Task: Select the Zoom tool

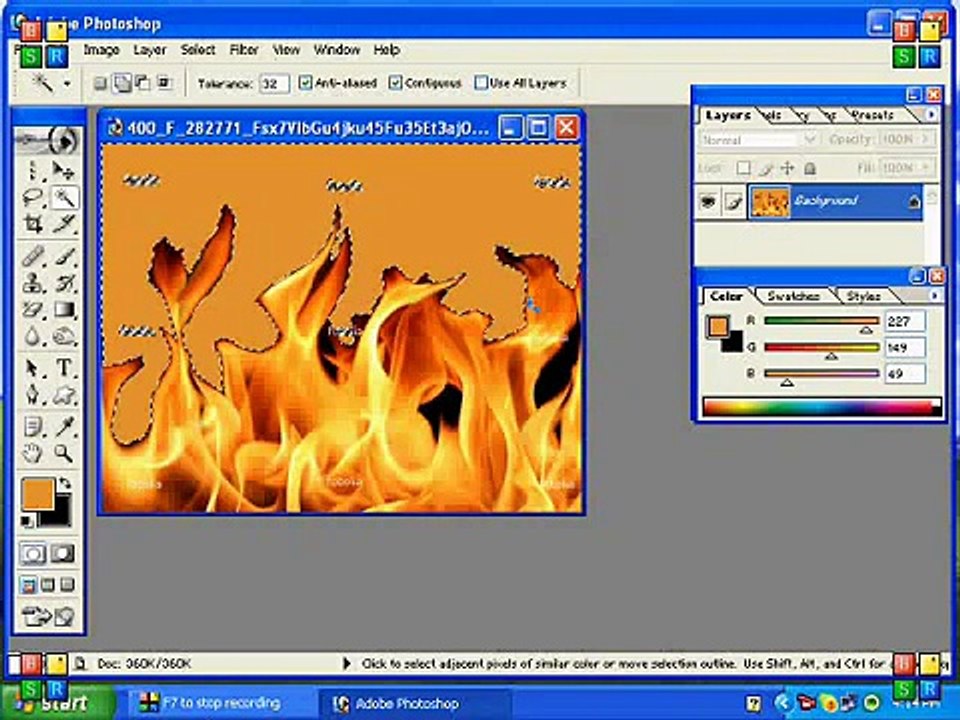Action: [x=63, y=453]
